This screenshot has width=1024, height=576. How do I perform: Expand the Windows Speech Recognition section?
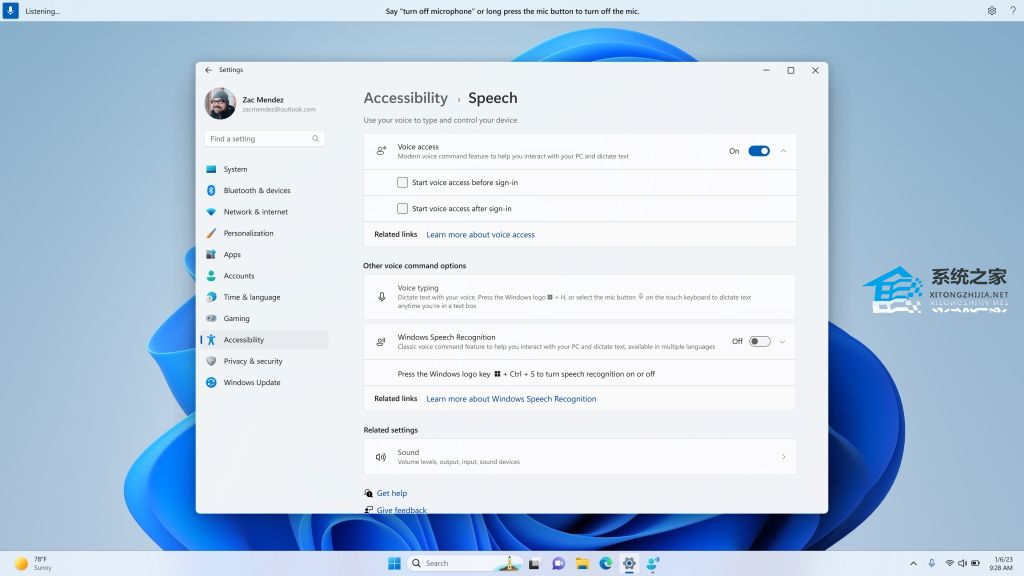click(785, 341)
